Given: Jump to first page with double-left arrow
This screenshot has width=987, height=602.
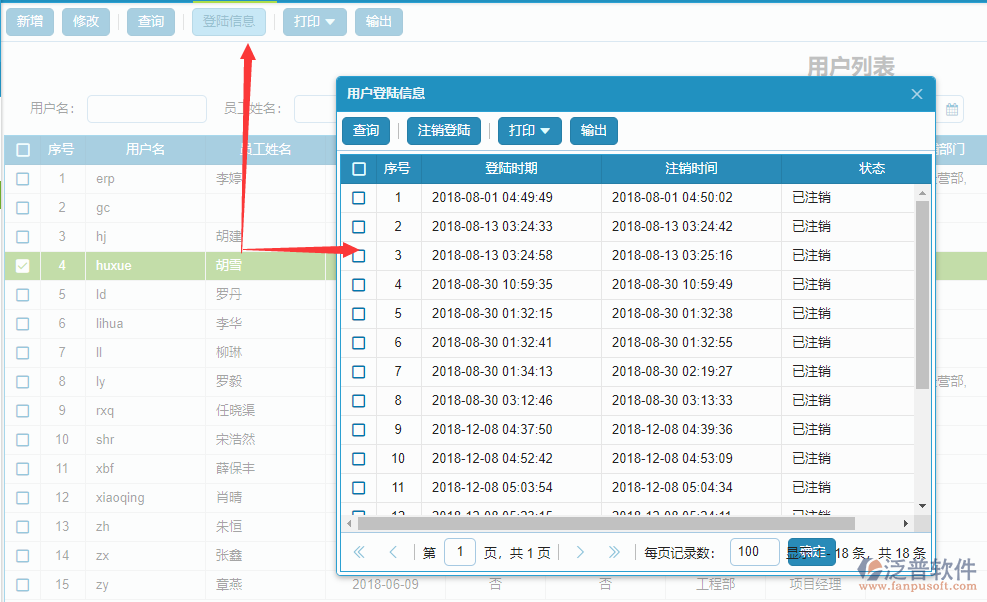Looking at the screenshot, I should click(x=359, y=551).
